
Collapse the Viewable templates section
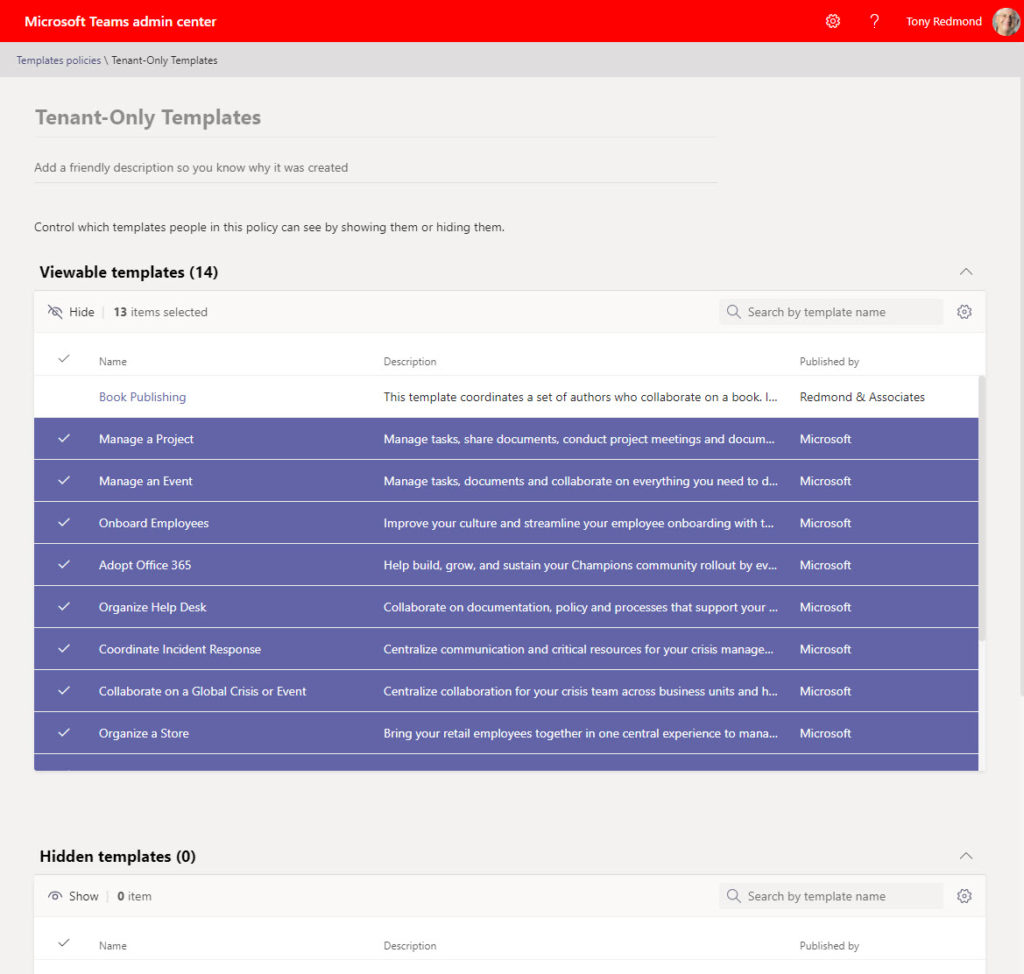(x=966, y=272)
